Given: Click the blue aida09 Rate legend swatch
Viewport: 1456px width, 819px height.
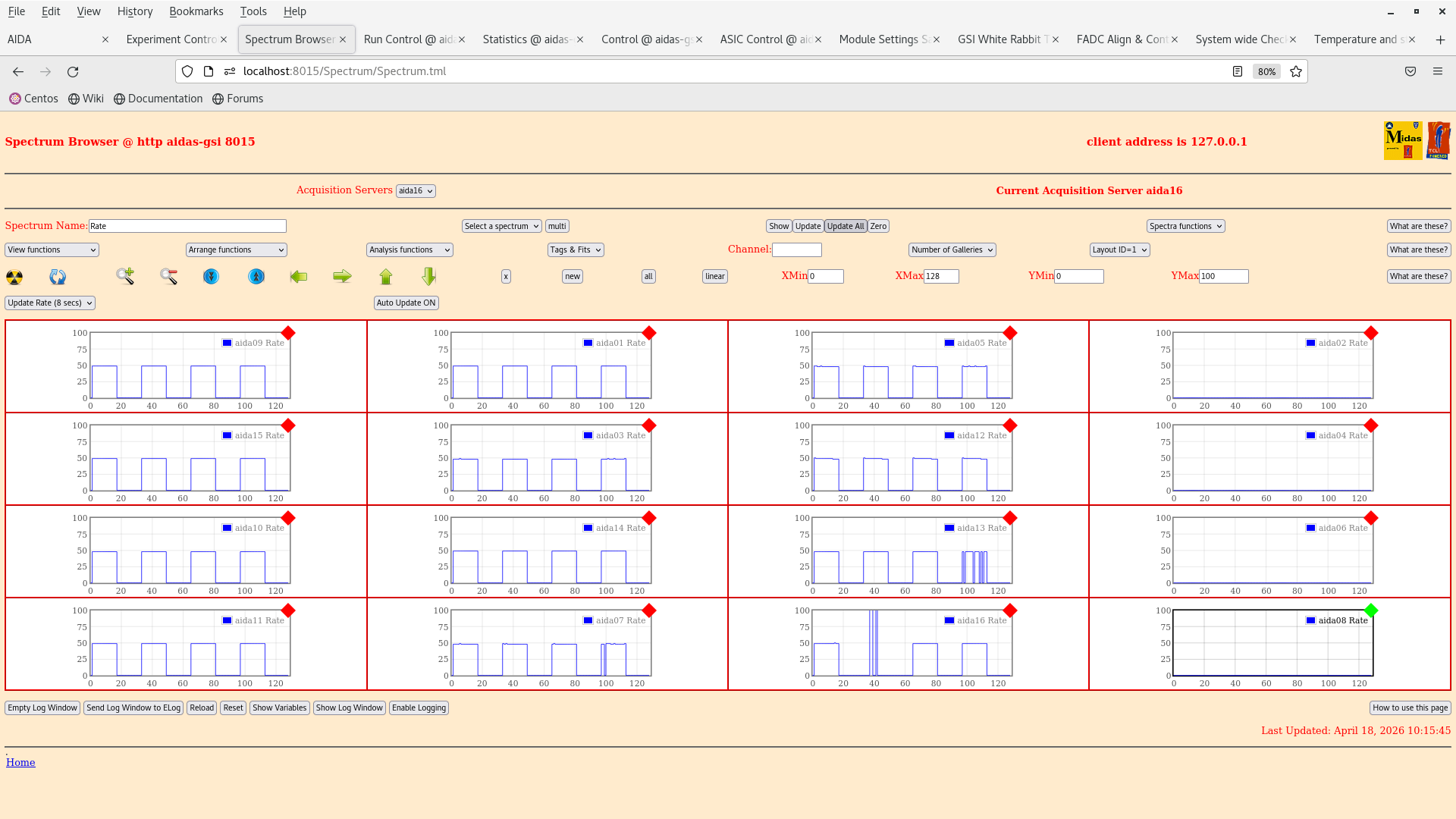Looking at the screenshot, I should 227,343.
